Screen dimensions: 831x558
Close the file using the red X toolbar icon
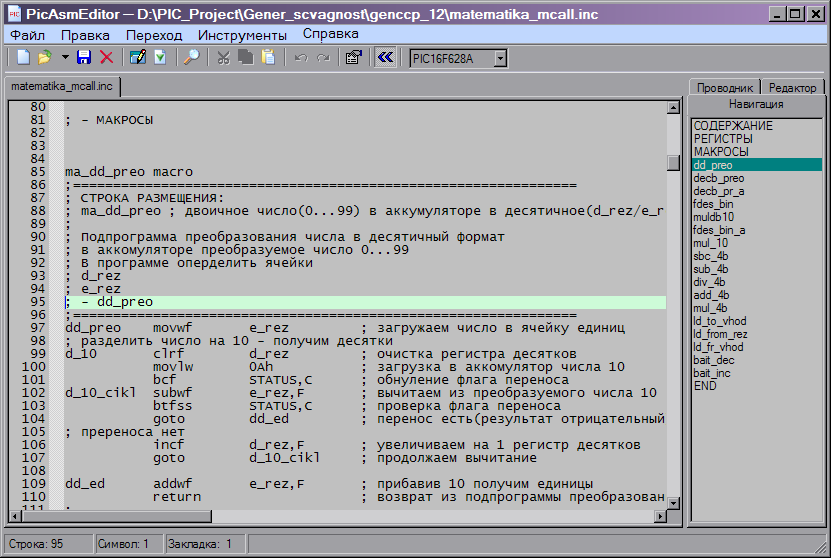pos(107,57)
